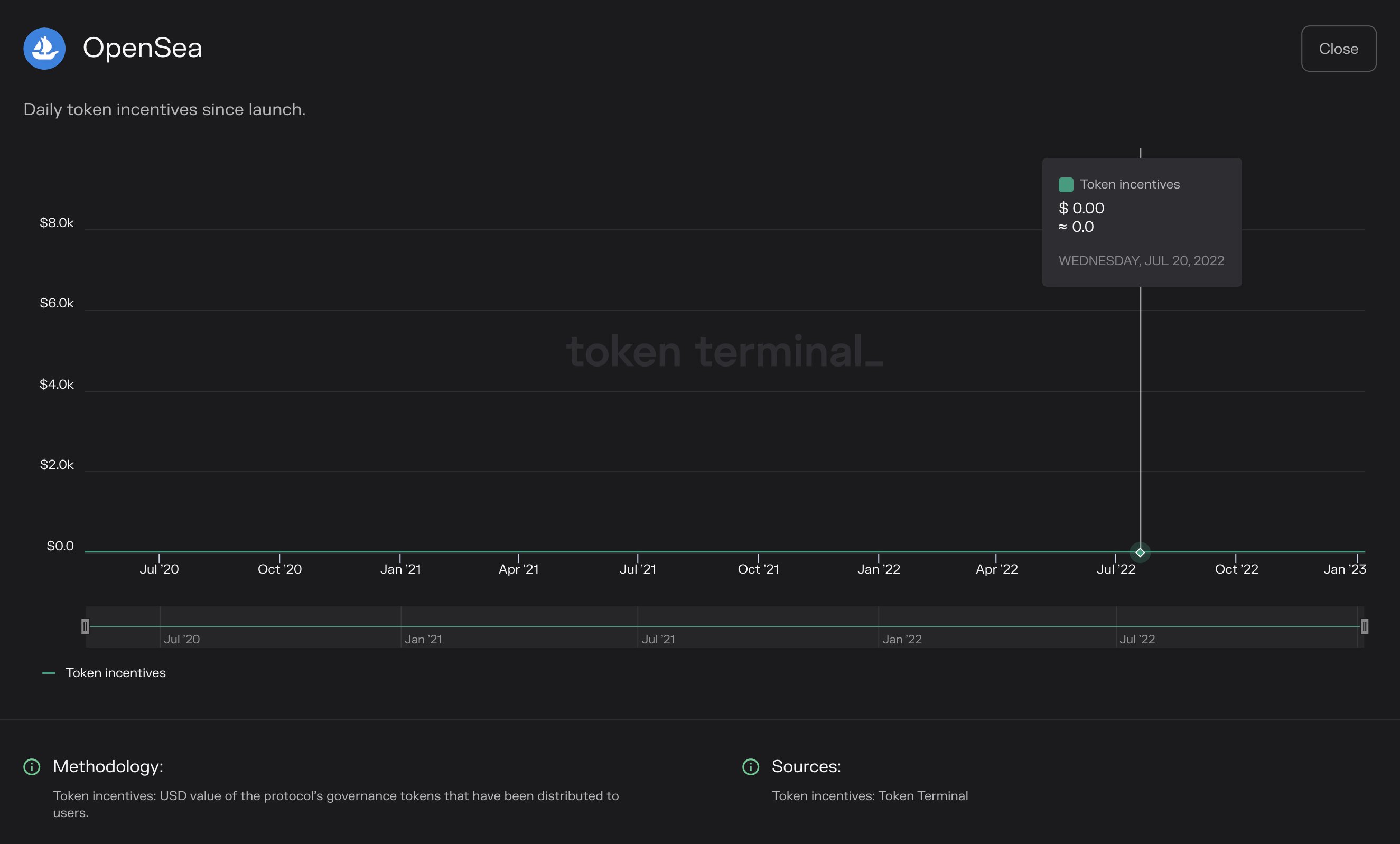Click the Jan '21 label in navigator
The height and width of the screenshot is (844, 1400).
tap(423, 639)
